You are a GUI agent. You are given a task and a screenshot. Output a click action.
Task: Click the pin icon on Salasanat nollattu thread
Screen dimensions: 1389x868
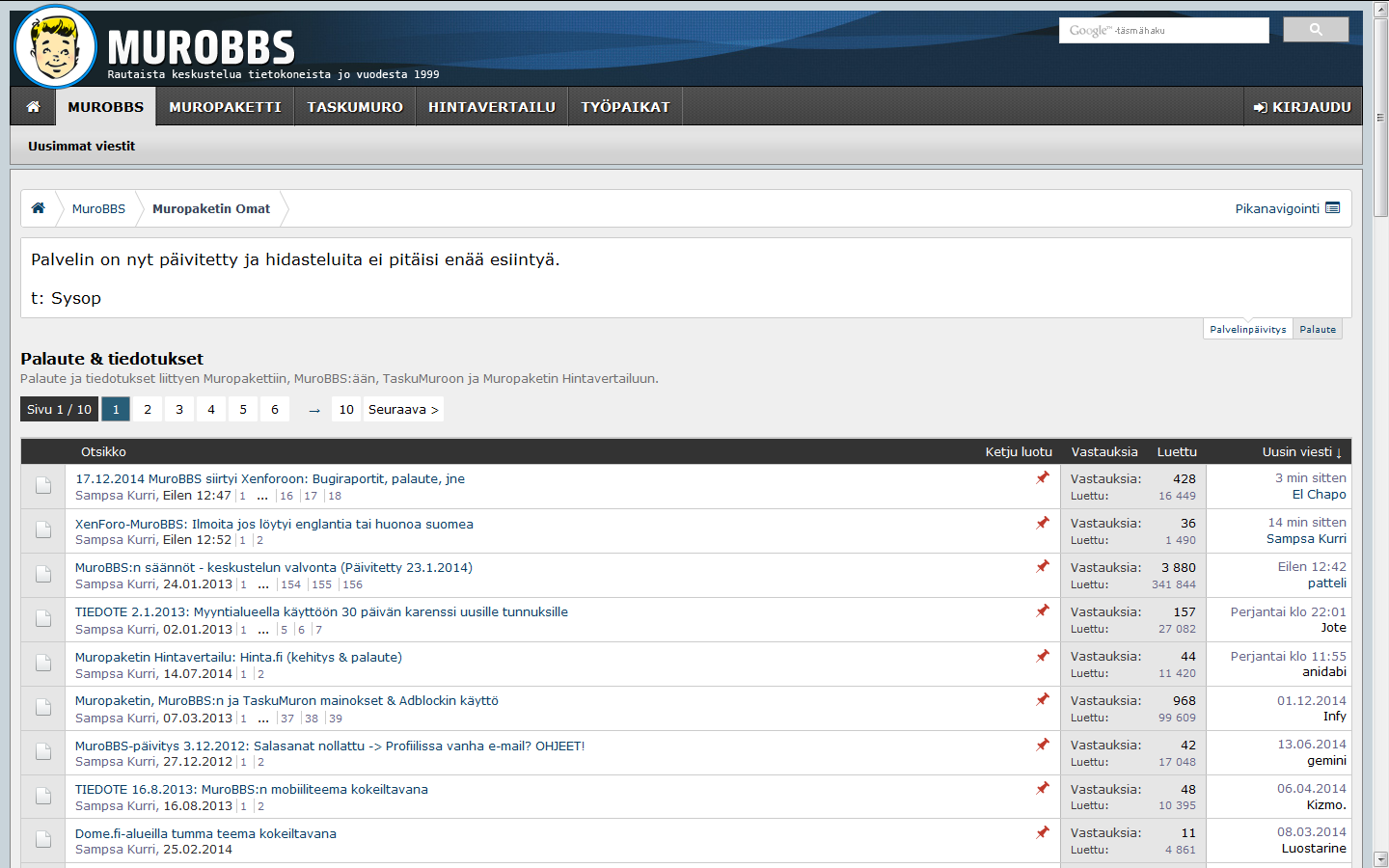(x=1043, y=745)
